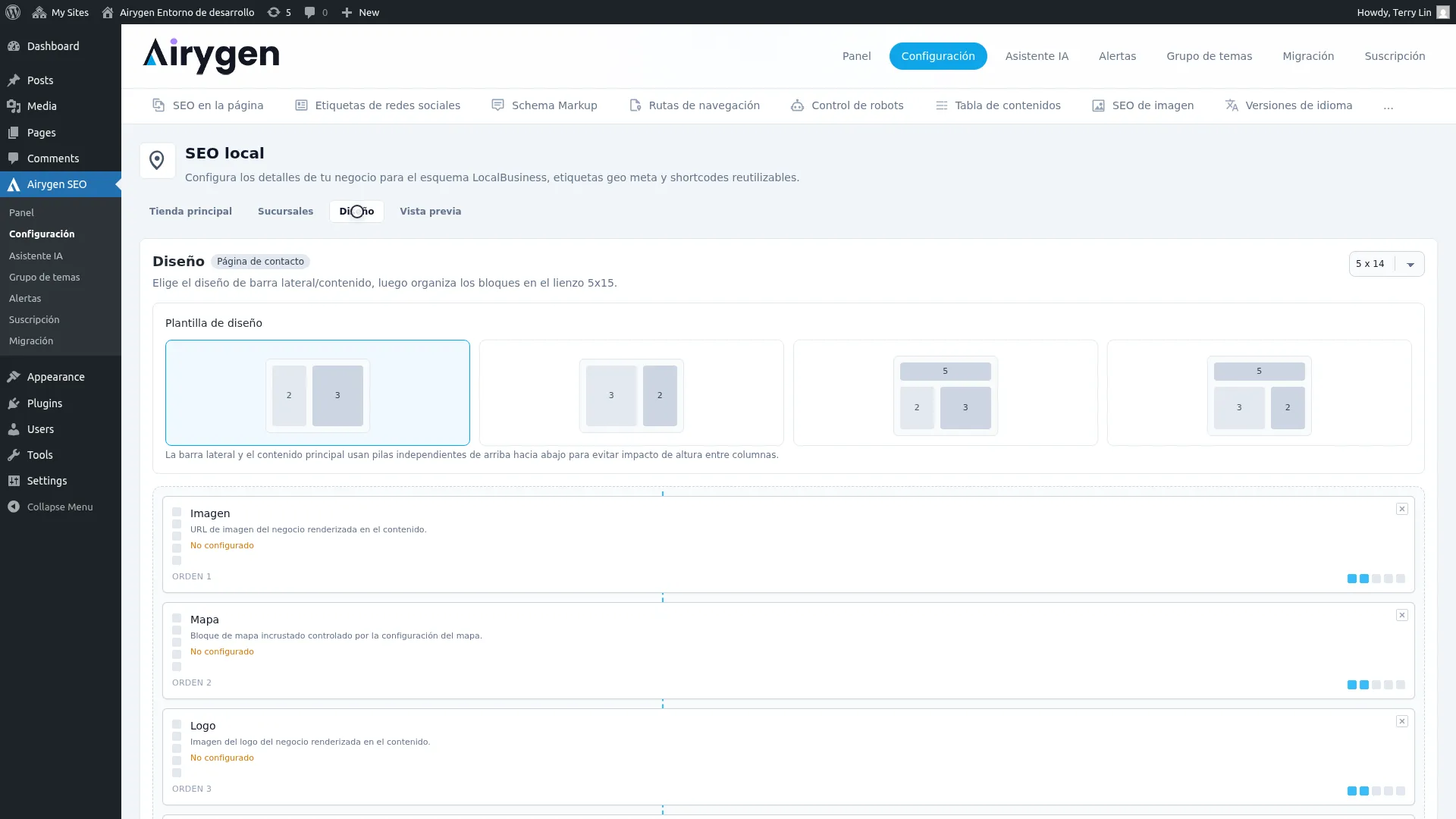Click the Página de contacto badge
The image size is (1456, 819).
(x=260, y=262)
